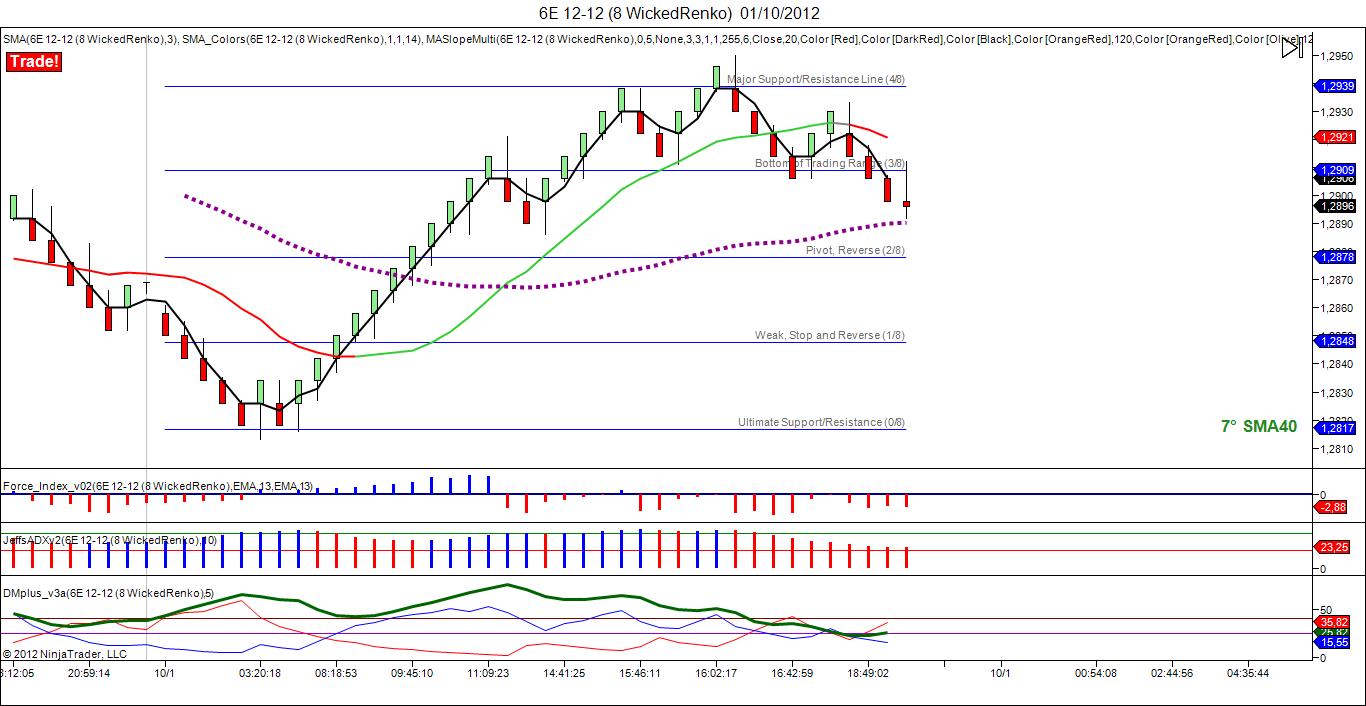Select the 1,2939 blue price marker
Screen dimensions: 1366x706
[x=1337, y=86]
